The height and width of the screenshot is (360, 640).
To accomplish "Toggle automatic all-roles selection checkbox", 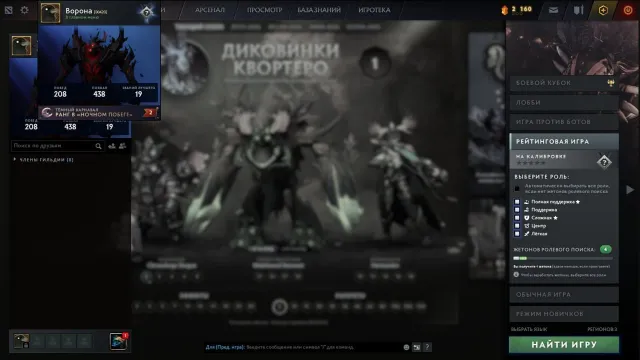I will 517,188.
